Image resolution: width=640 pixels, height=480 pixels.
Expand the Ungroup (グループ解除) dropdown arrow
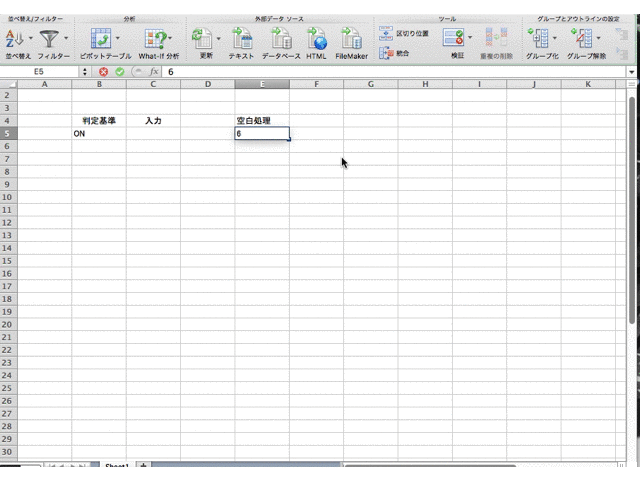pyautogui.click(x=598, y=39)
